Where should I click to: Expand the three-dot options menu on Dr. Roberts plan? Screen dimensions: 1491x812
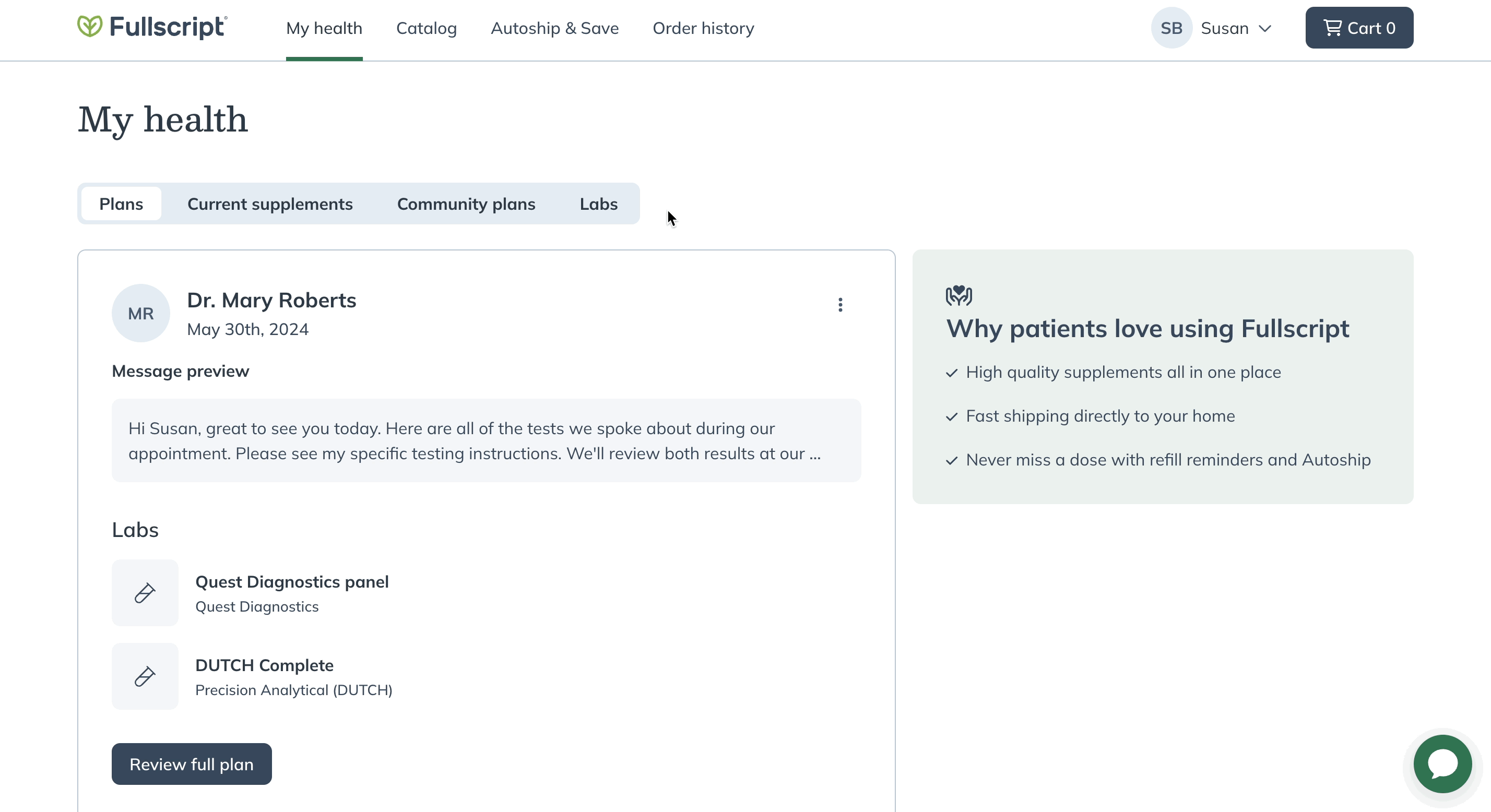click(840, 305)
